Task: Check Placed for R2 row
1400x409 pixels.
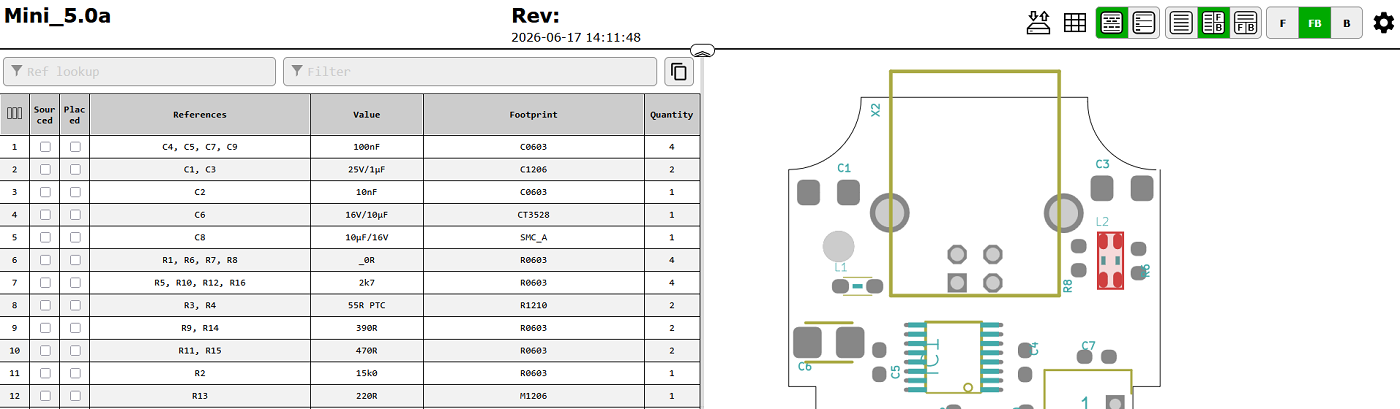Action: tap(75, 374)
